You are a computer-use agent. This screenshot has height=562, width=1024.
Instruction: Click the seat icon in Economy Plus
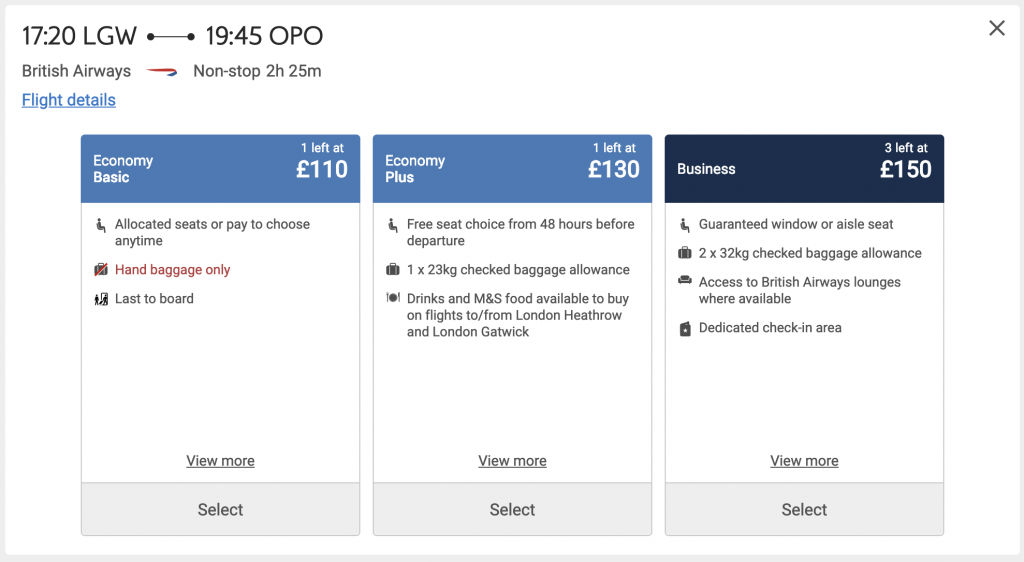tap(392, 225)
